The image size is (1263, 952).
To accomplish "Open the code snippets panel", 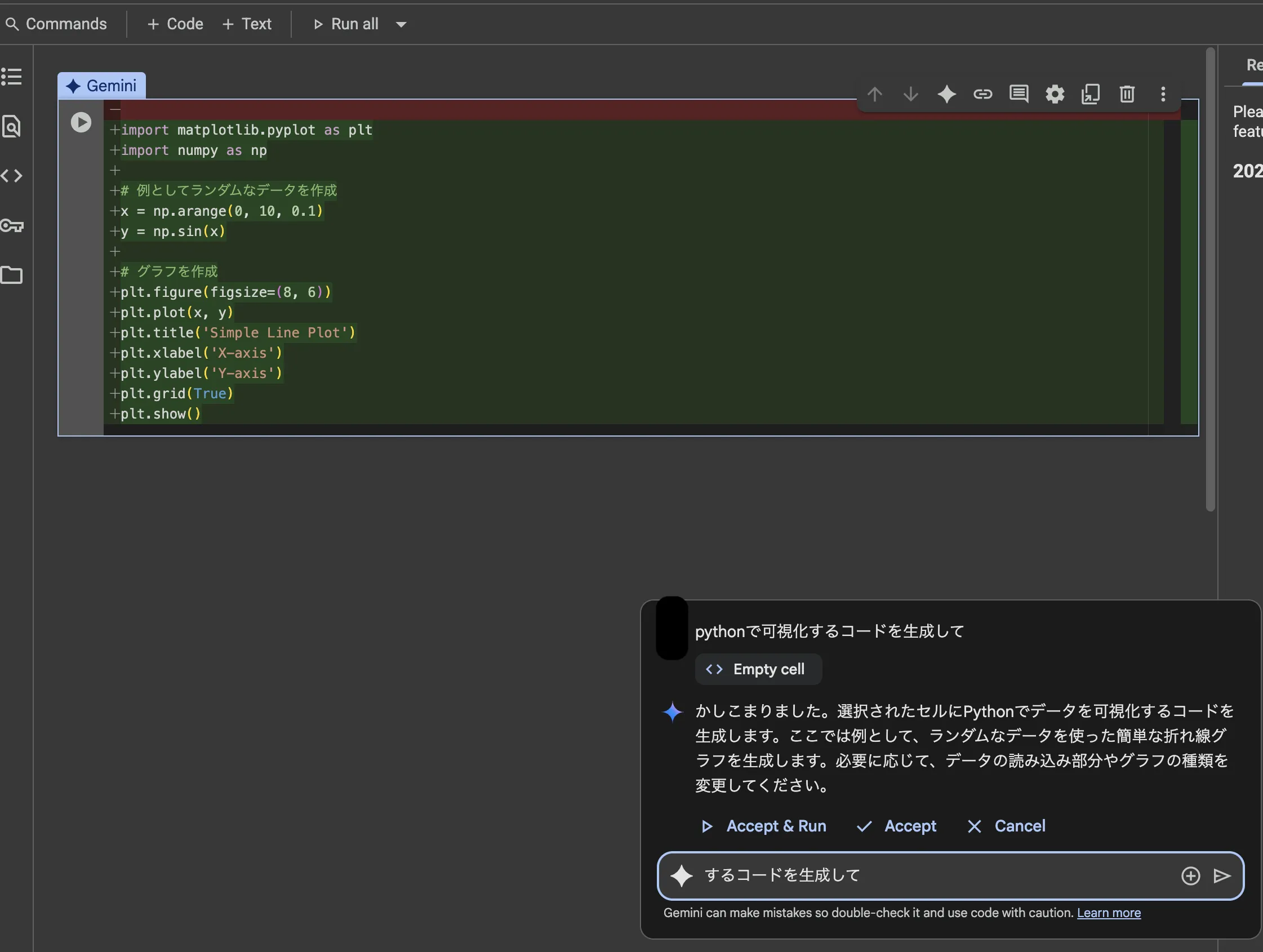I will point(12,176).
